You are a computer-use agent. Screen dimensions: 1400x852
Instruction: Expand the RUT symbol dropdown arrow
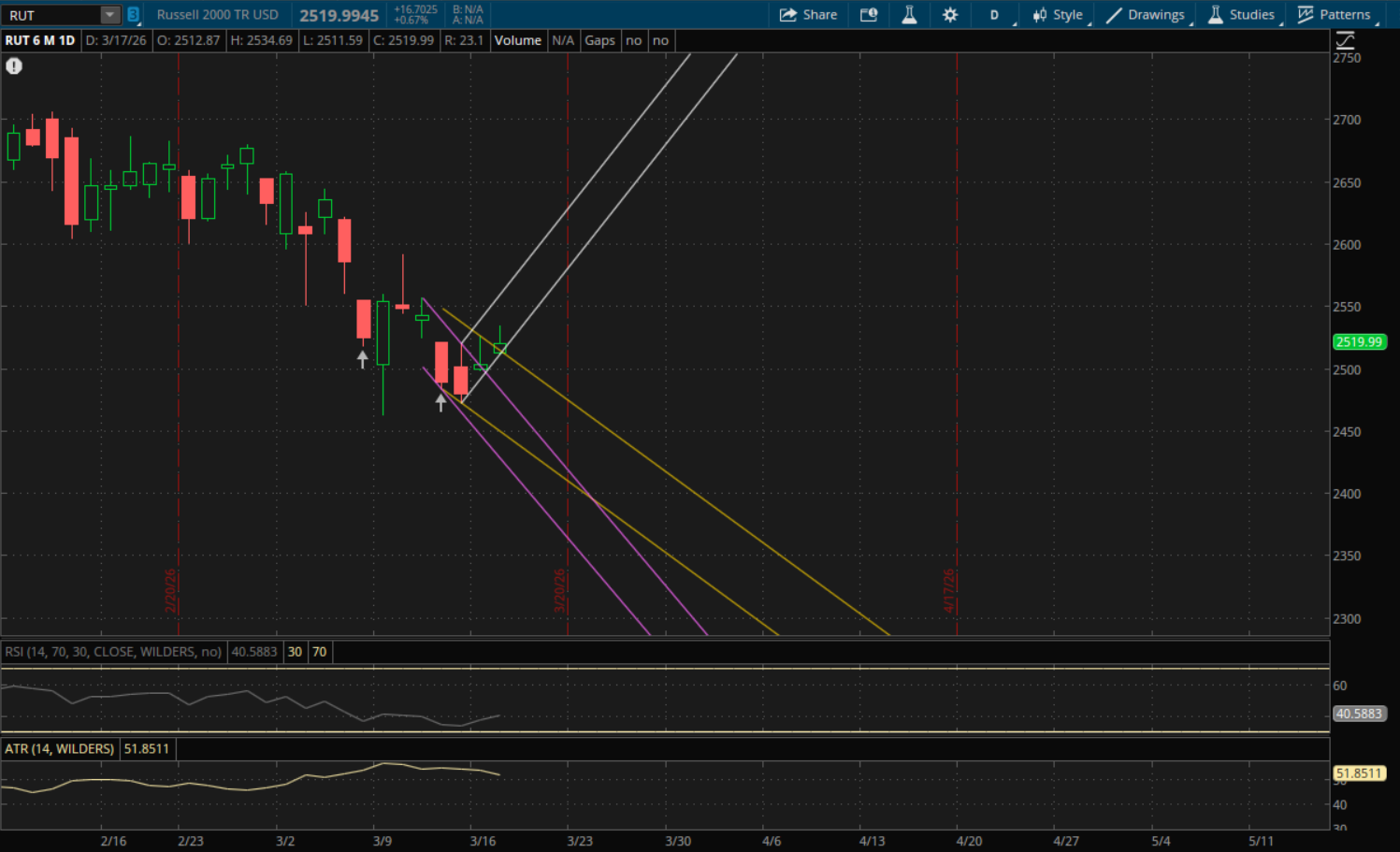coord(110,15)
